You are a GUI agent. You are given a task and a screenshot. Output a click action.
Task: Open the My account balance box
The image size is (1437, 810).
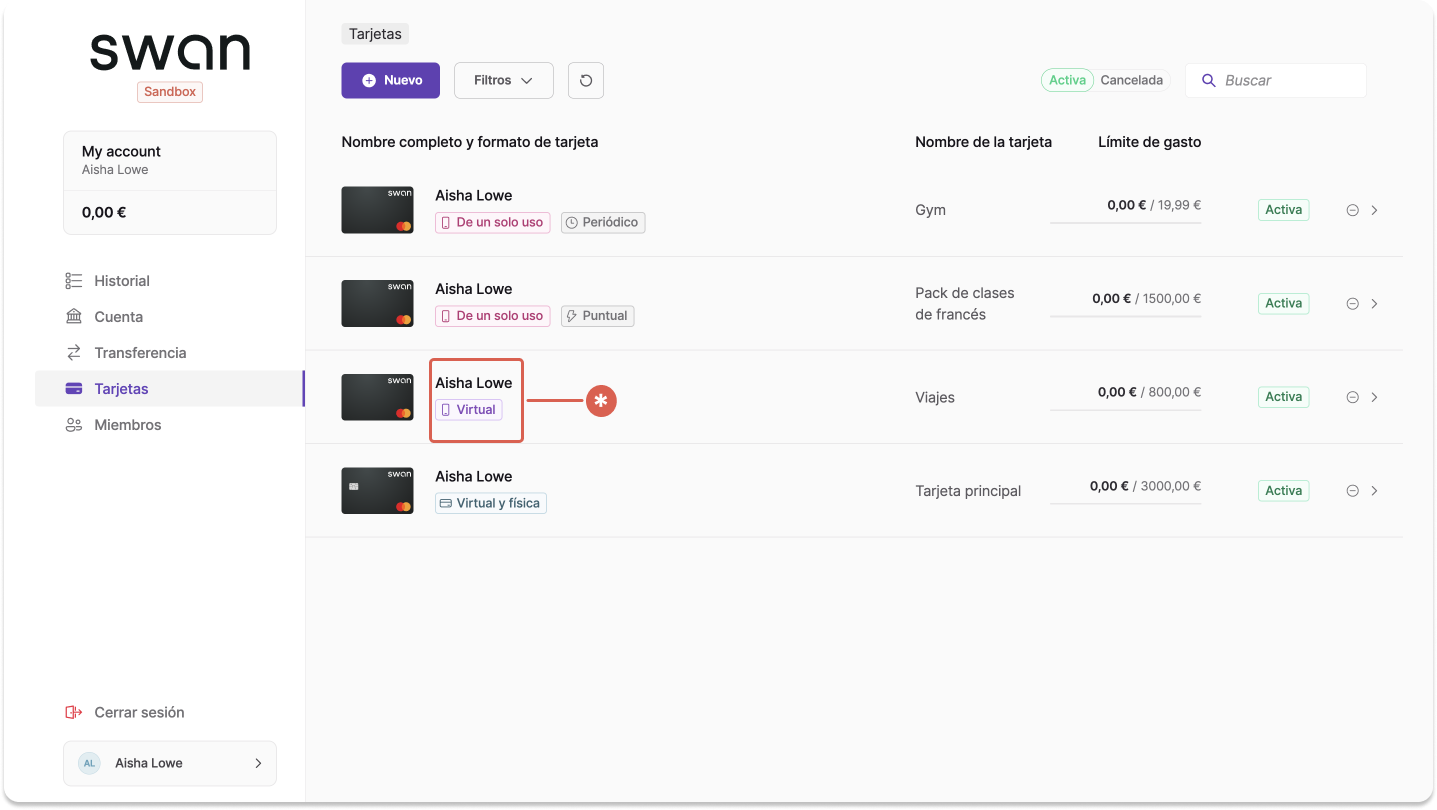(170, 183)
